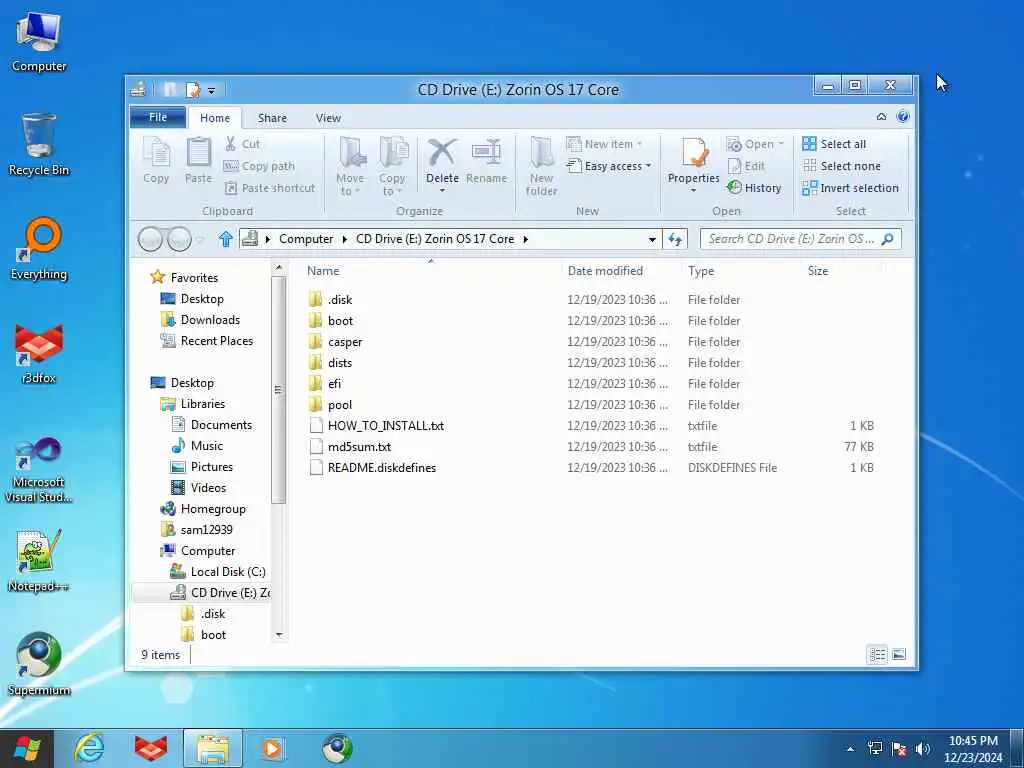This screenshot has height=768, width=1024.
Task: Open Homegroup in the navigation pane
Action: [x=203, y=509]
